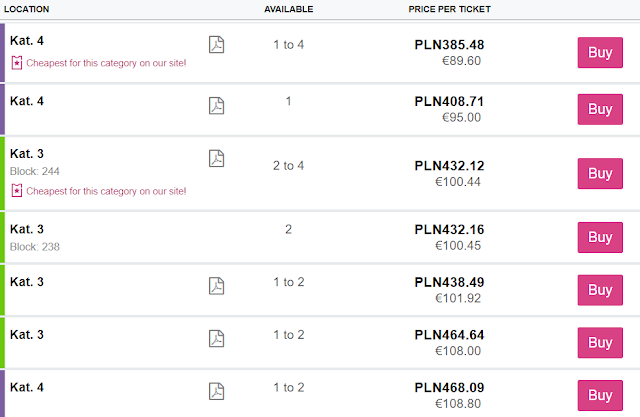The image size is (640, 417).
Task: Click the LOCATION column header
Action: [27, 9]
